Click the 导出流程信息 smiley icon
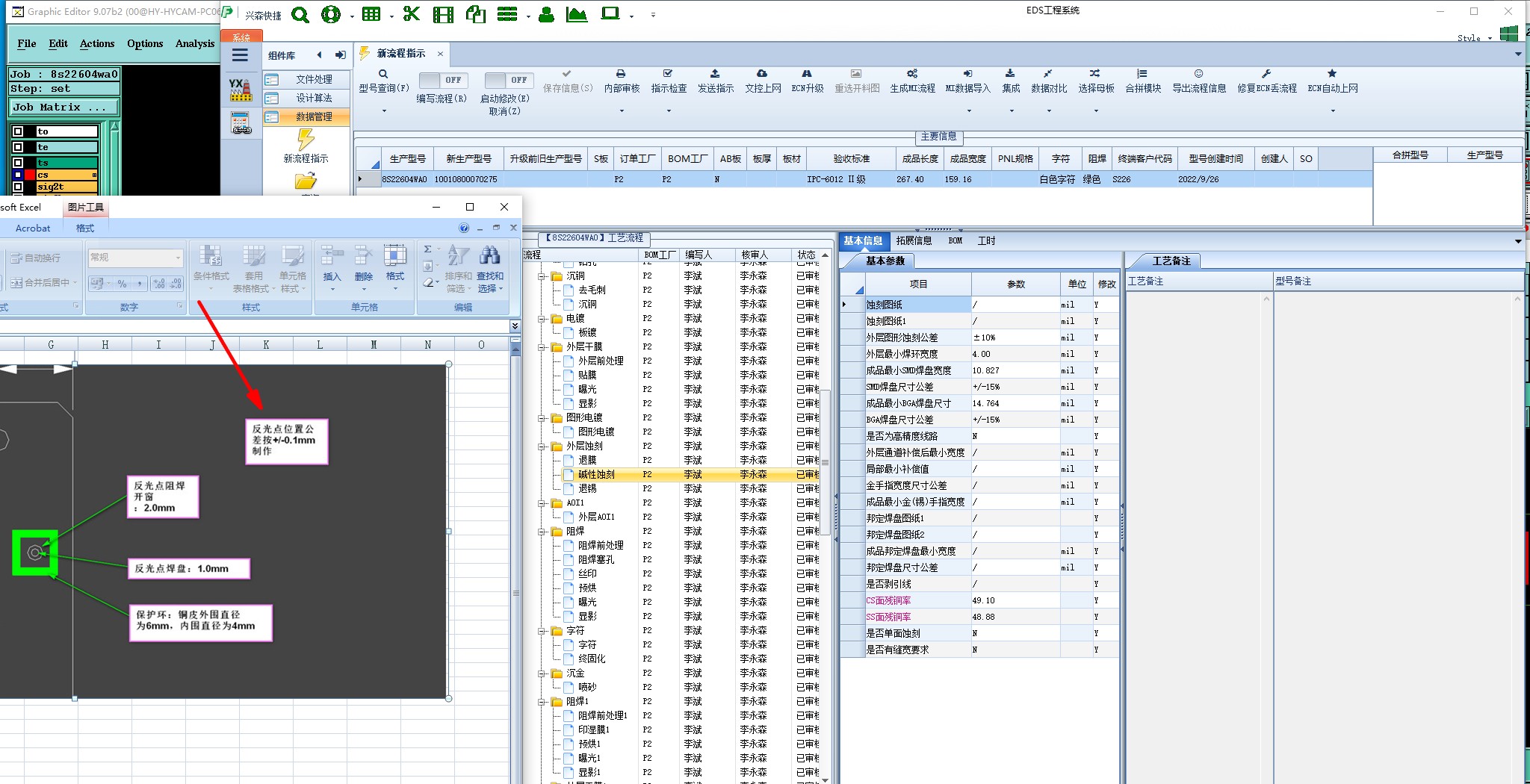The height and width of the screenshot is (784, 1530). tap(1198, 74)
